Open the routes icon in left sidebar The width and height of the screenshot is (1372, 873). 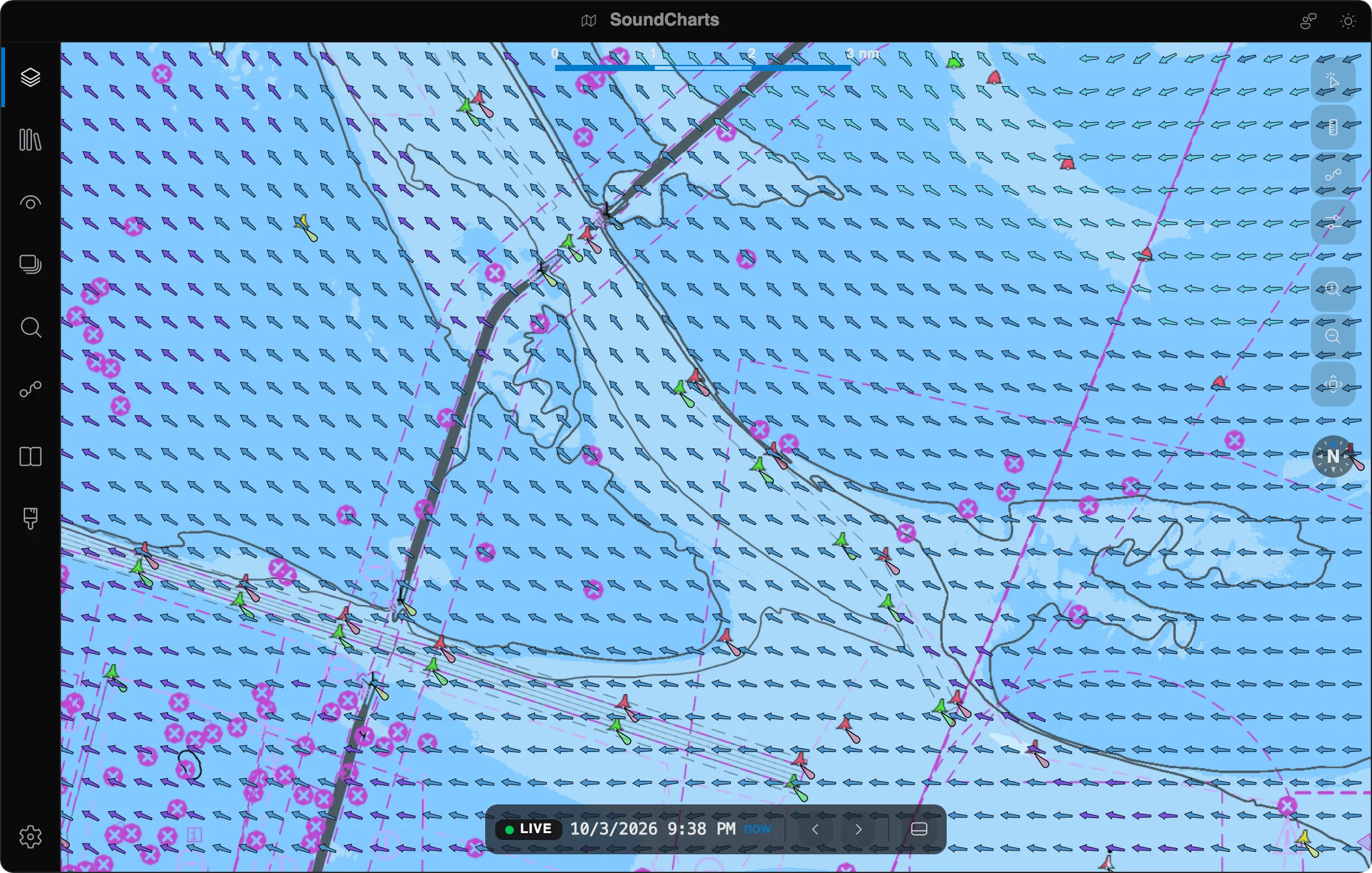point(30,390)
